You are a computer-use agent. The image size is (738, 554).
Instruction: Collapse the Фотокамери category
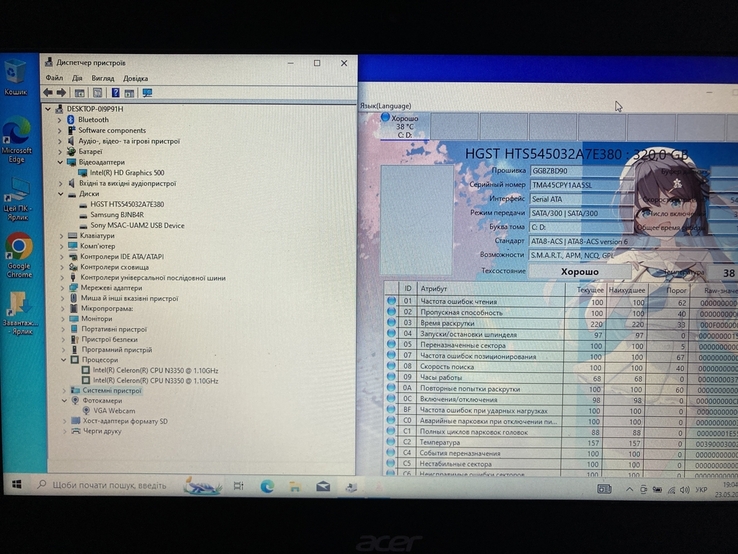click(64, 401)
